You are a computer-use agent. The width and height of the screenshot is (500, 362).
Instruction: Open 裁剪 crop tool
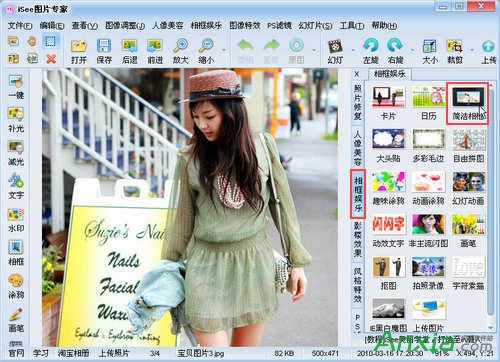click(x=455, y=51)
